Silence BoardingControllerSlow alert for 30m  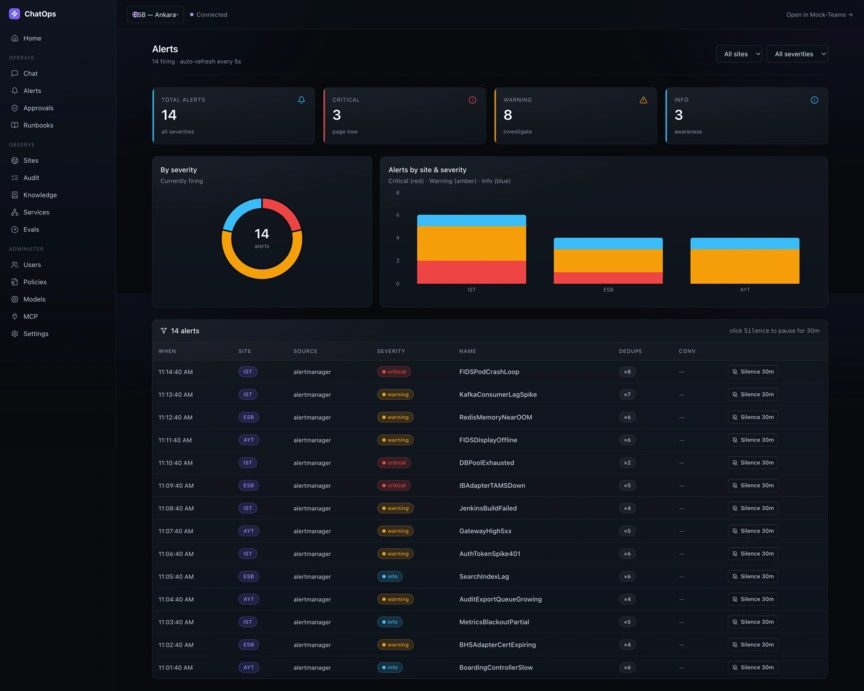coord(753,667)
